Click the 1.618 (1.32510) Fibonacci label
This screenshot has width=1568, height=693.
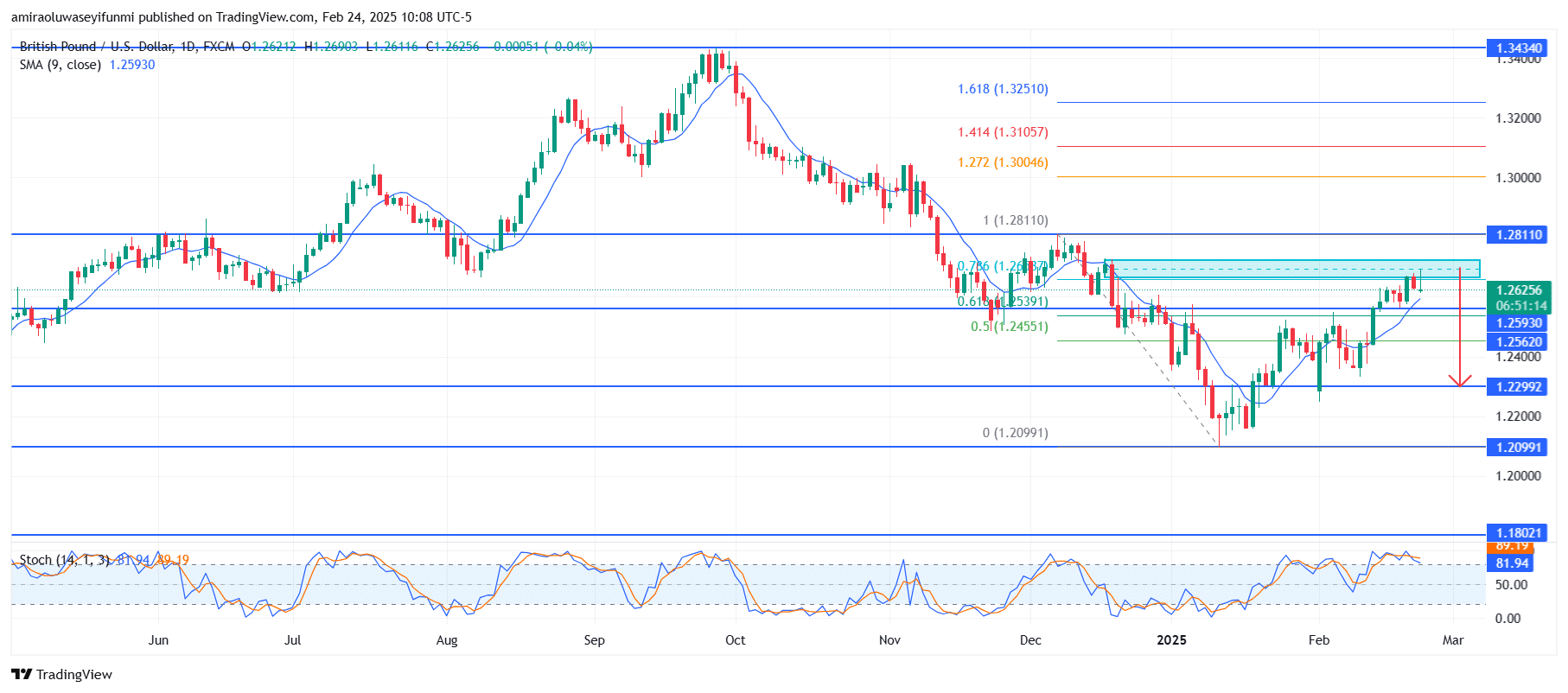click(x=1003, y=89)
